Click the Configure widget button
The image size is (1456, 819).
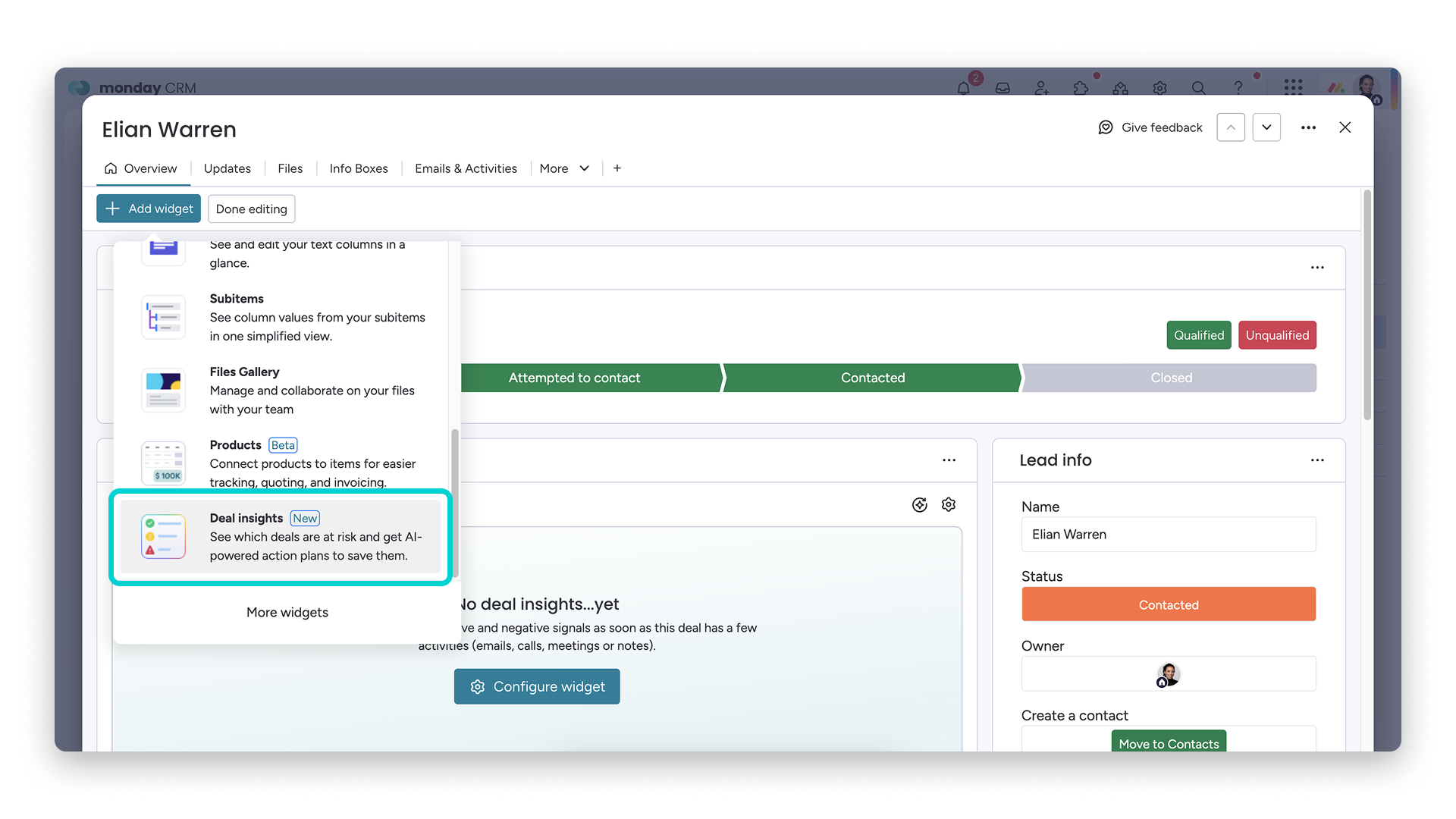coord(537,686)
